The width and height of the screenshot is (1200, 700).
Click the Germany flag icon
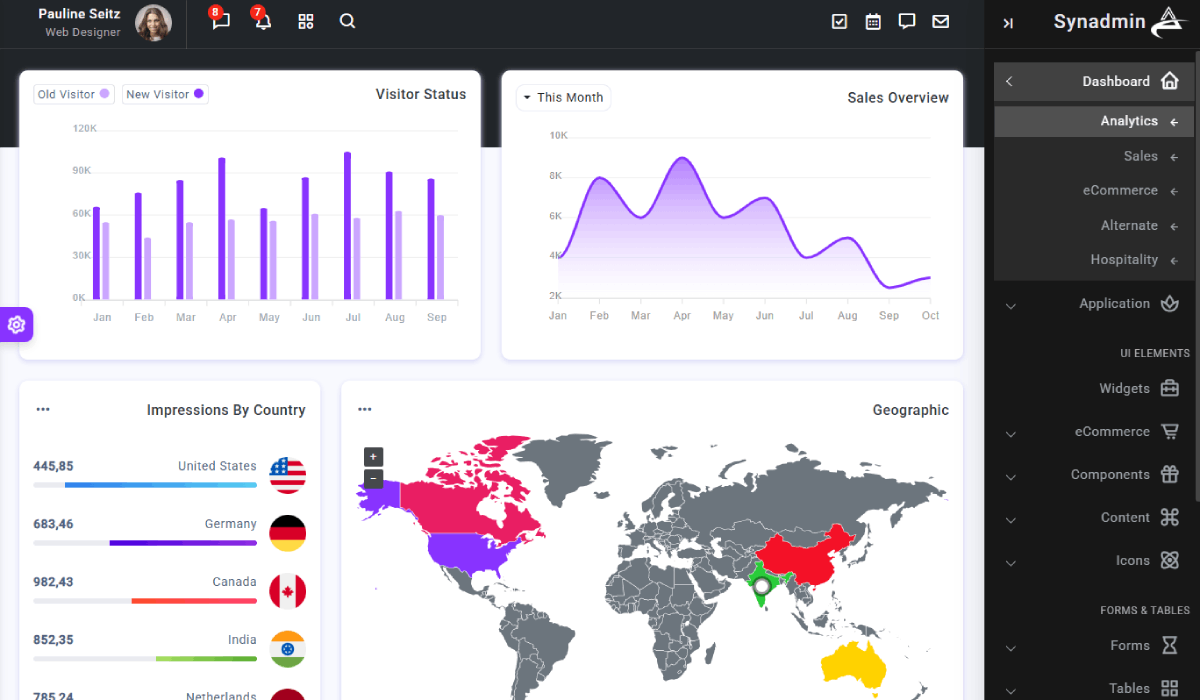click(x=288, y=533)
